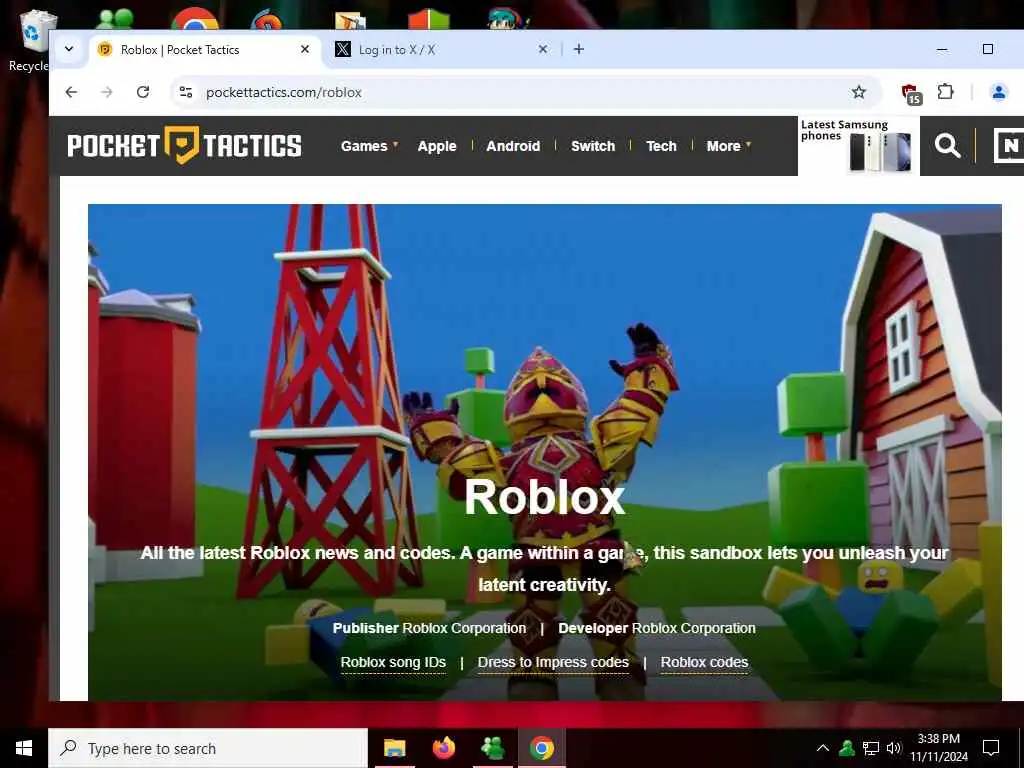This screenshot has height=768, width=1024.
Task: Click the Publisher Roblox Corporation text
Action: [429, 628]
